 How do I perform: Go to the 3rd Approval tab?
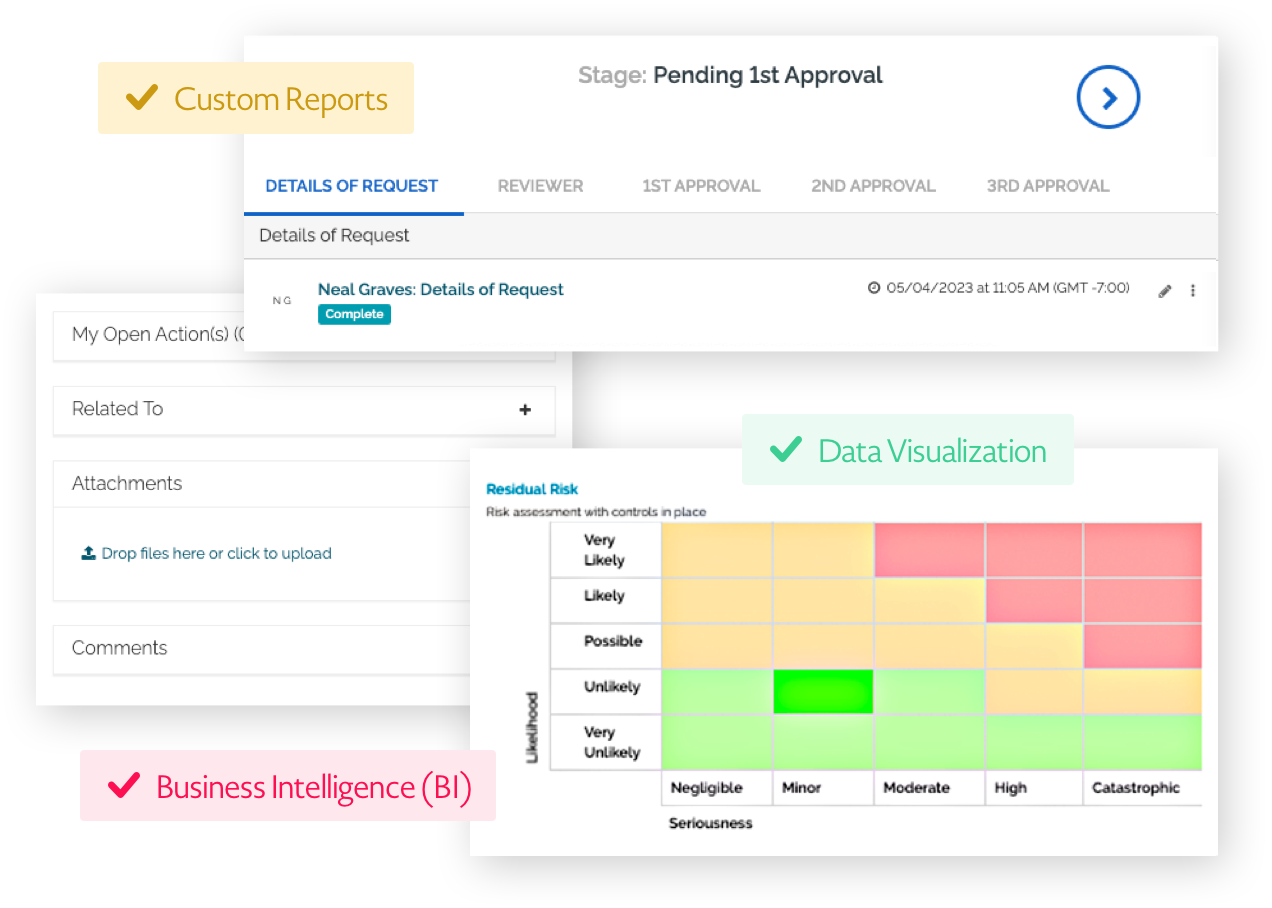pyautogui.click(x=1047, y=186)
